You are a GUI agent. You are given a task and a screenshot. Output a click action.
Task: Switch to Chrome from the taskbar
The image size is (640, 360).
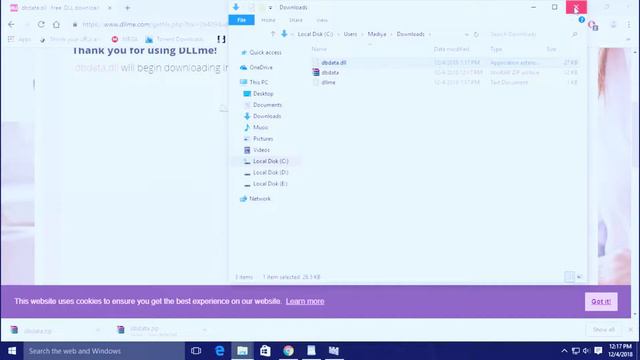point(288,351)
